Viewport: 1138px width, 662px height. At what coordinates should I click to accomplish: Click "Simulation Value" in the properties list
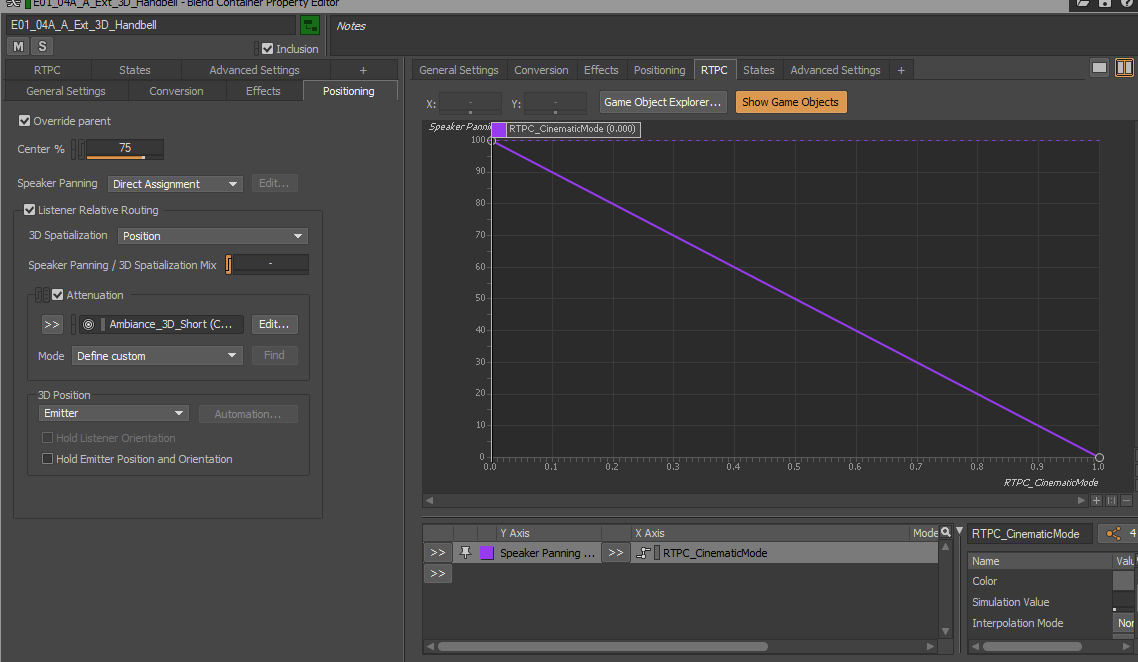click(1010, 602)
